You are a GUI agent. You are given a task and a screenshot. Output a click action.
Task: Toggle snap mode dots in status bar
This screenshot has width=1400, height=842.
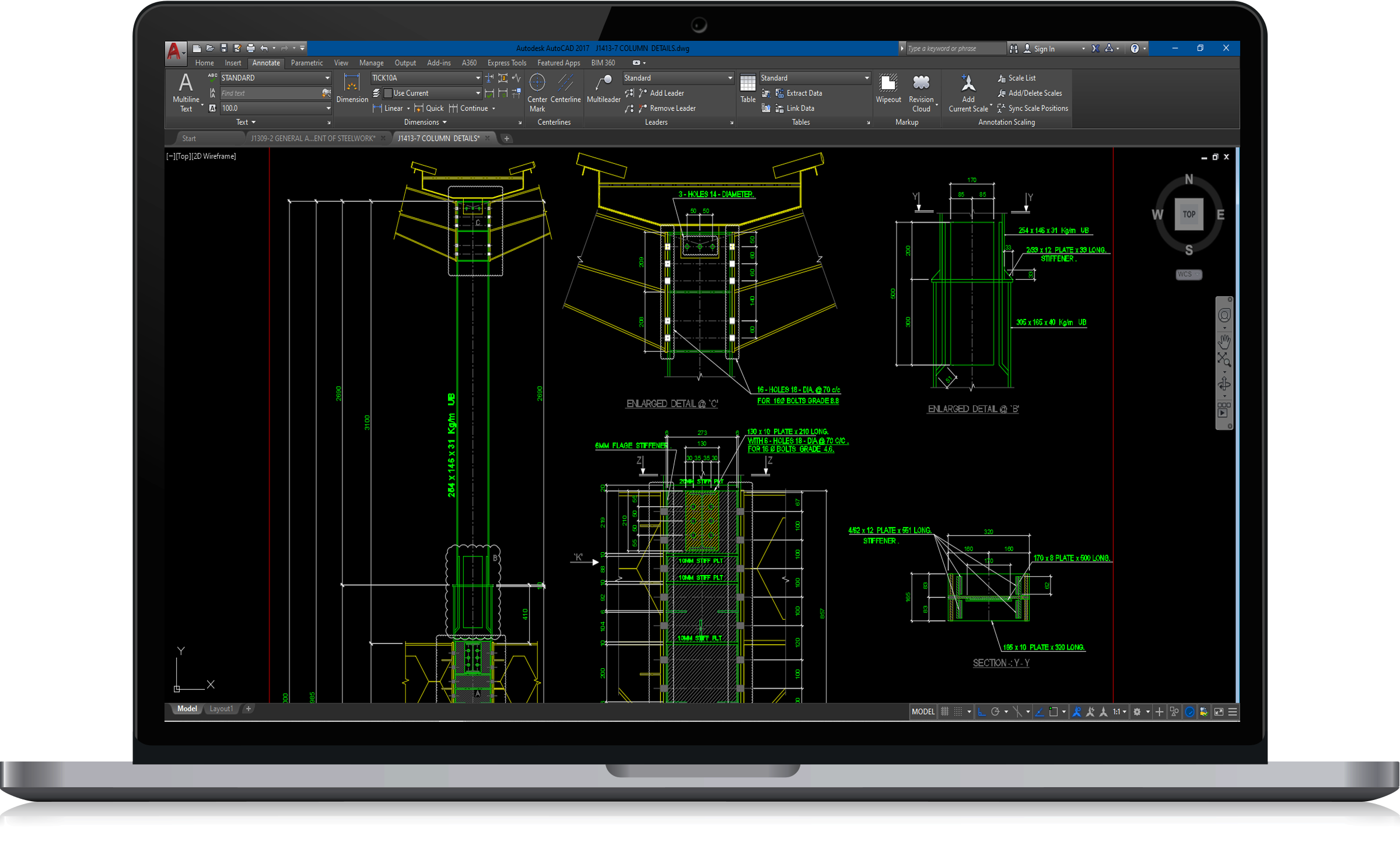[x=958, y=712]
